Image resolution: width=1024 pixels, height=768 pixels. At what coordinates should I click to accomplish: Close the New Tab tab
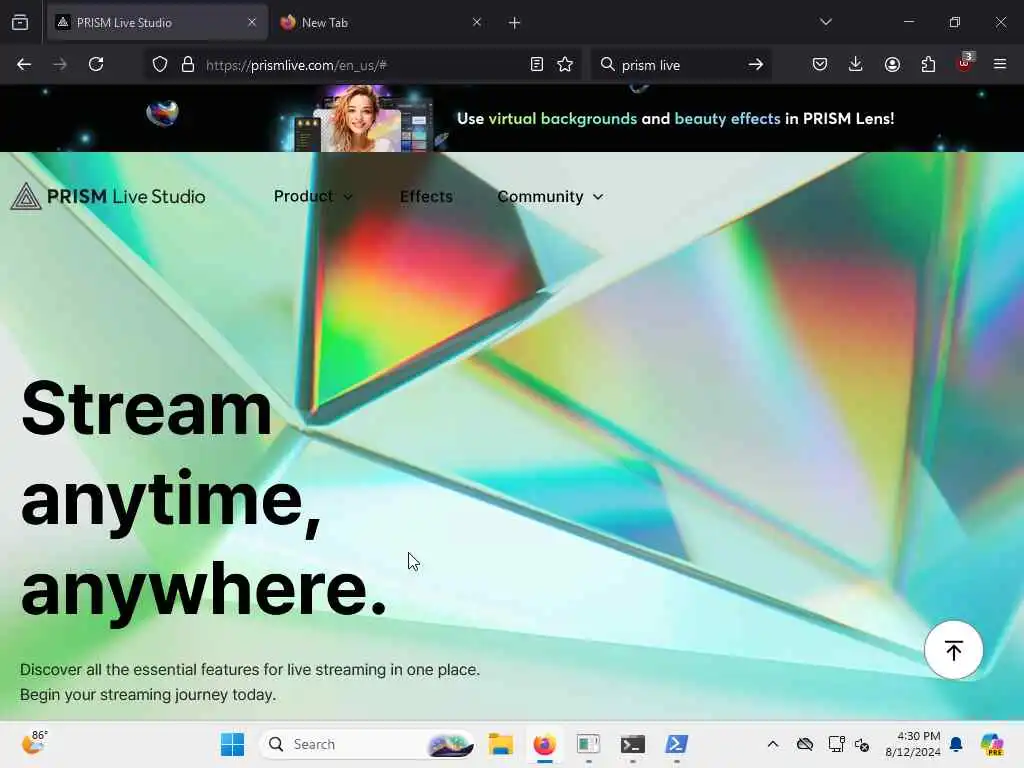pos(477,22)
